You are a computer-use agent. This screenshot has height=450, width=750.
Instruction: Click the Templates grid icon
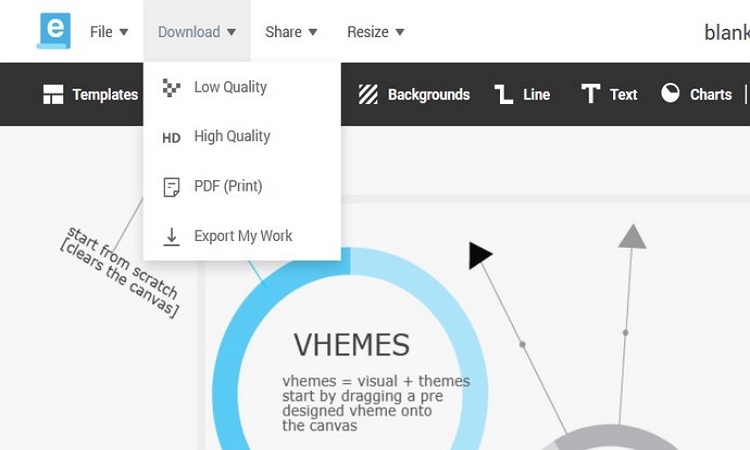point(53,94)
